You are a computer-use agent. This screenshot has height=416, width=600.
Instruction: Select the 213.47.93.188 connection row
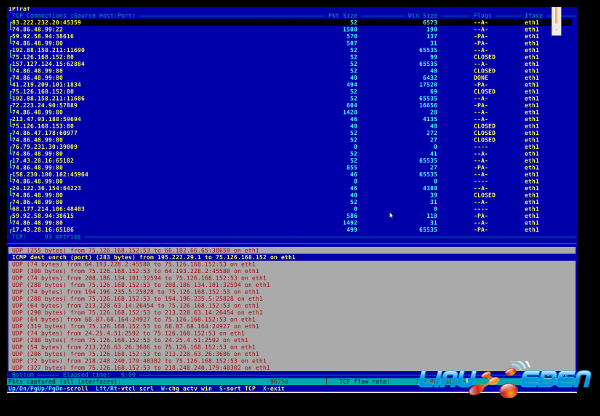coord(291,119)
